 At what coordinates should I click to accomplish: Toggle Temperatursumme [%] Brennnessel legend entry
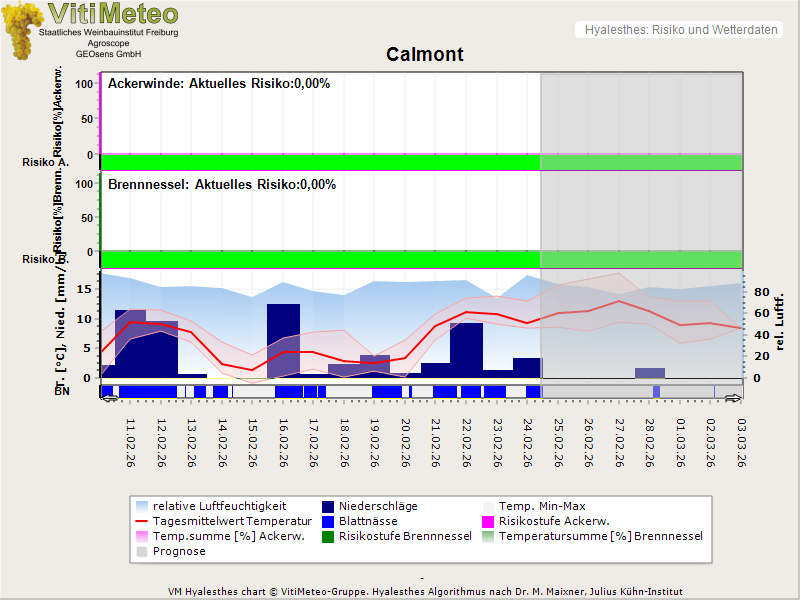[x=600, y=536]
